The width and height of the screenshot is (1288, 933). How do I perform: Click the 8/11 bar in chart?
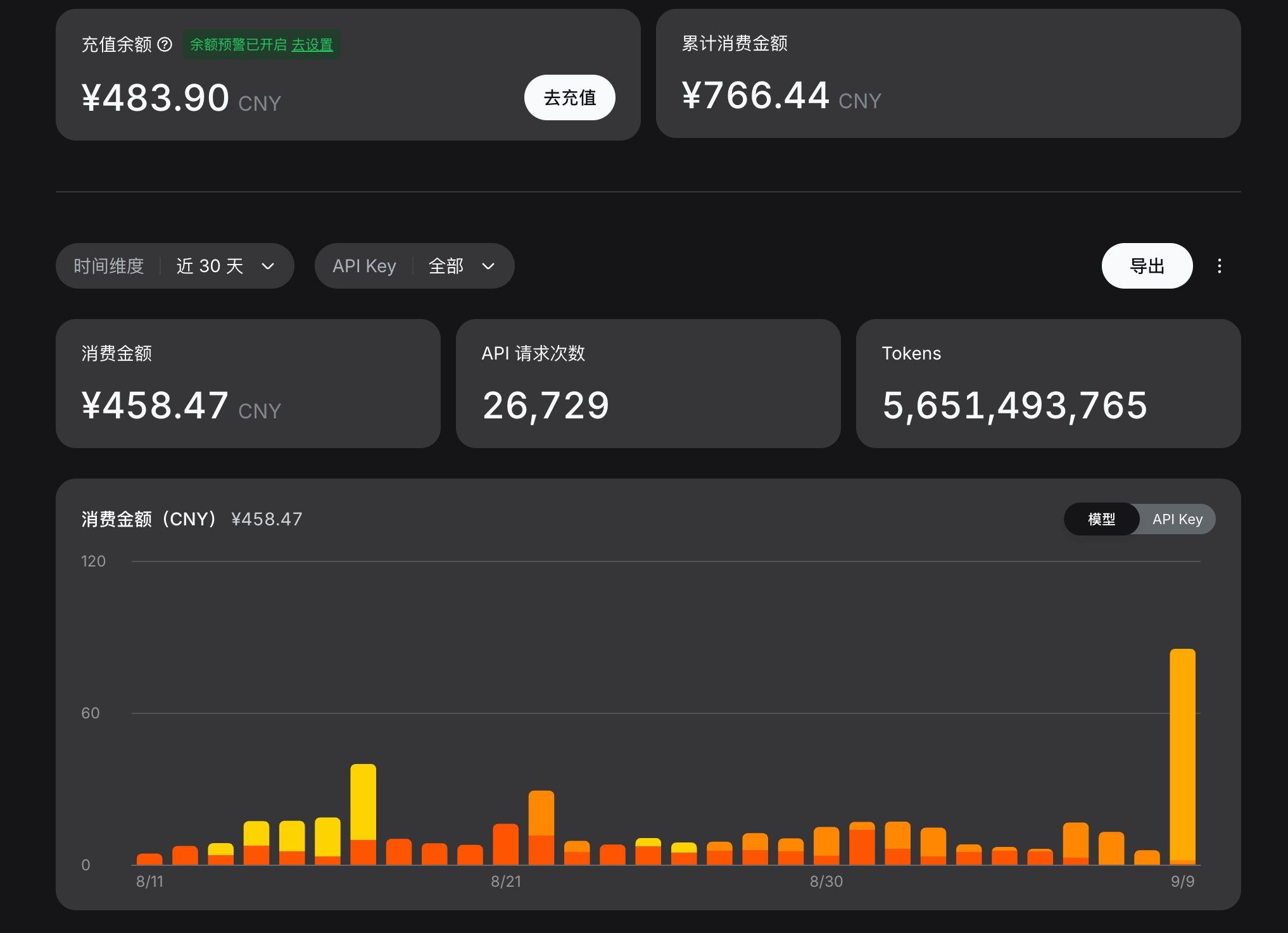click(149, 859)
